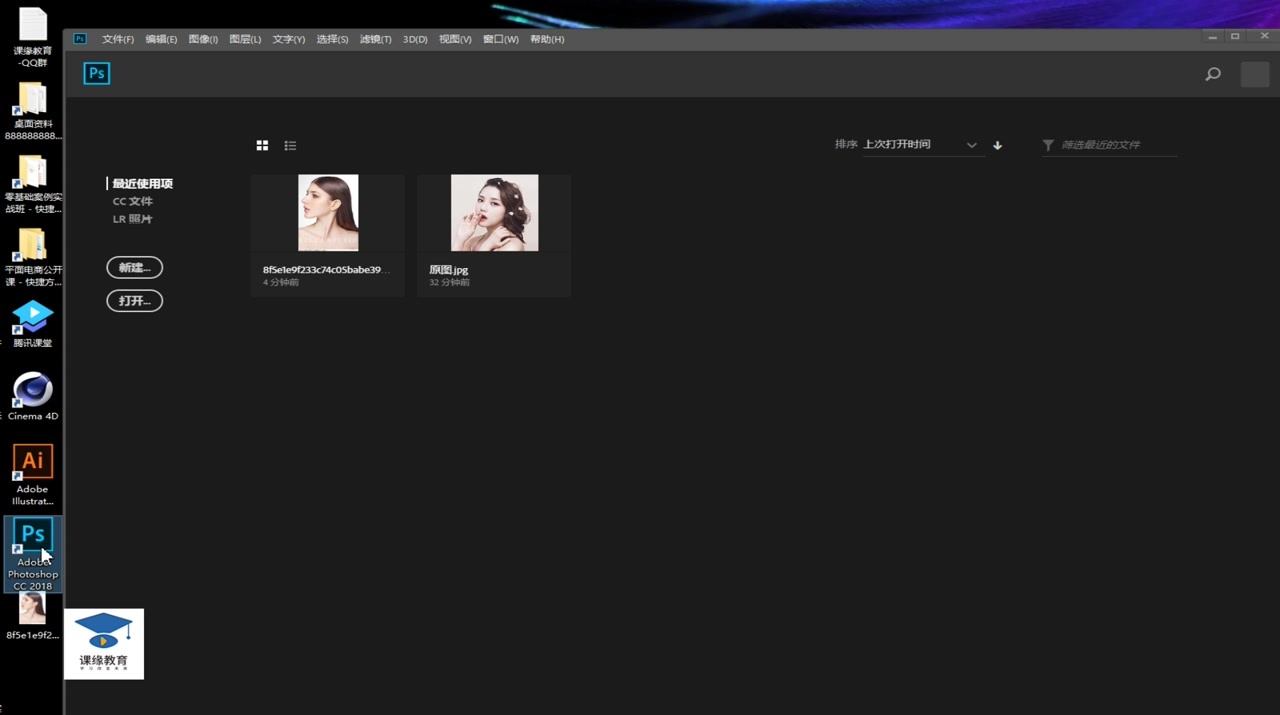Open the 8f5e1e9f233c74c05babe39 recent thumbnail
The width and height of the screenshot is (1280, 715).
[328, 213]
